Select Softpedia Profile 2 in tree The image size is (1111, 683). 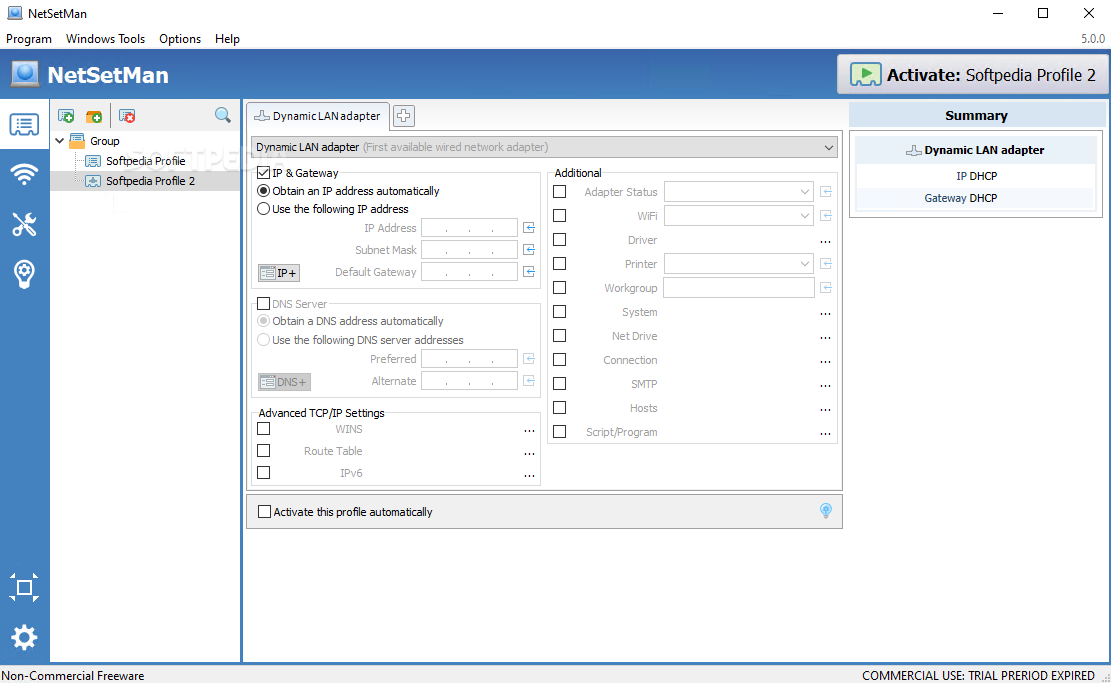click(x=150, y=181)
